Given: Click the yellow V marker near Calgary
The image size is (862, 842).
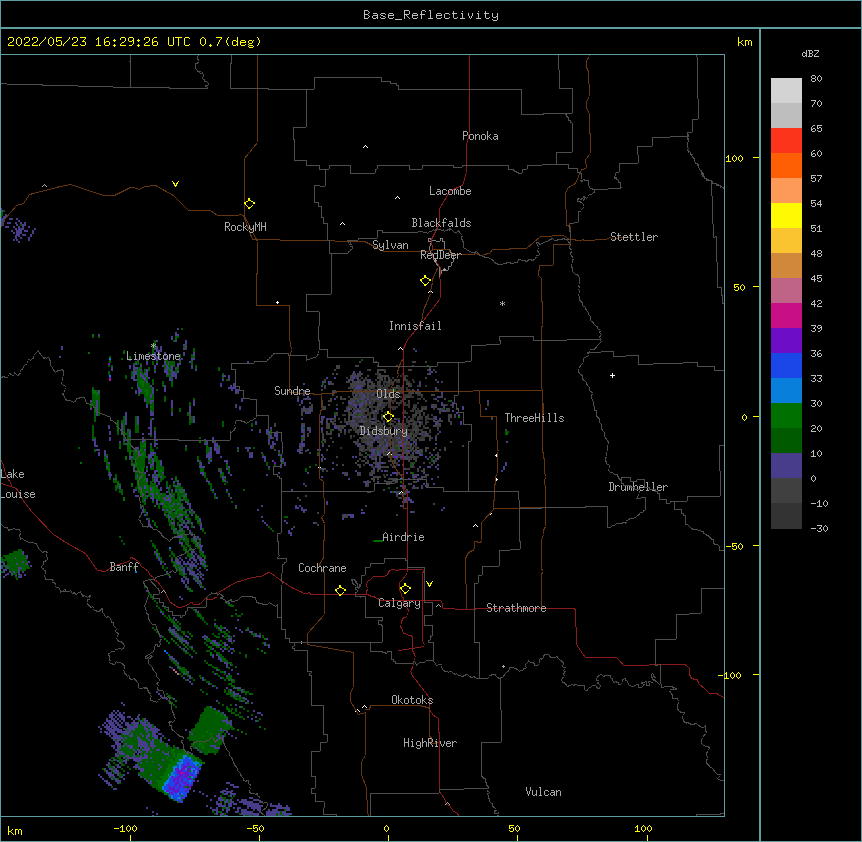Looking at the screenshot, I should click(429, 584).
